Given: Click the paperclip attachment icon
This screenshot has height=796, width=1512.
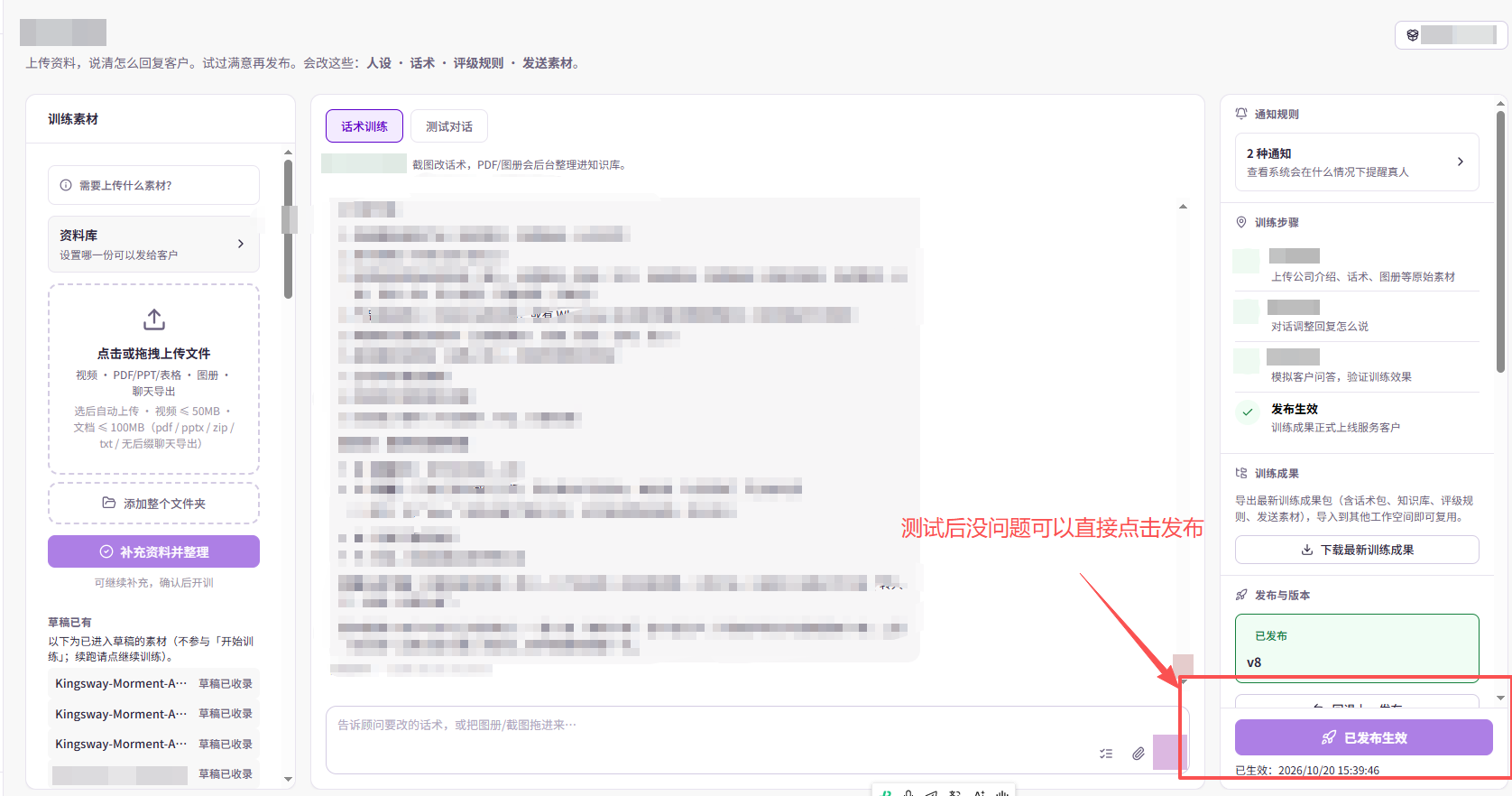Looking at the screenshot, I should point(1139,754).
